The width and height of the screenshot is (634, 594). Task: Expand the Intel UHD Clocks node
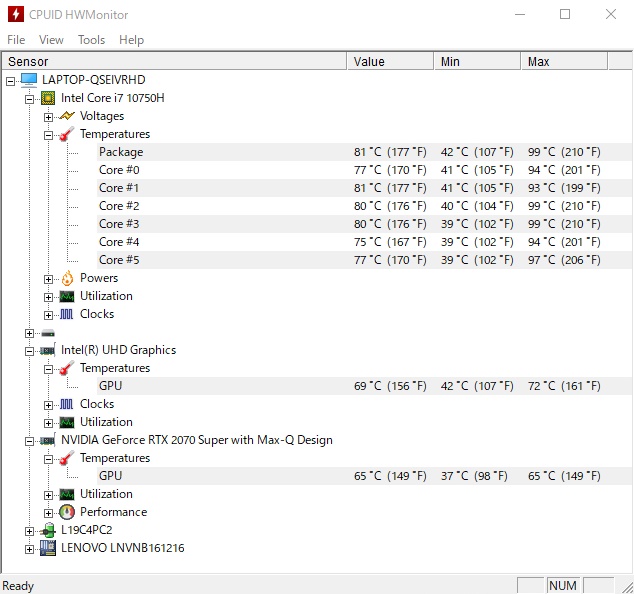pyautogui.click(x=49, y=405)
